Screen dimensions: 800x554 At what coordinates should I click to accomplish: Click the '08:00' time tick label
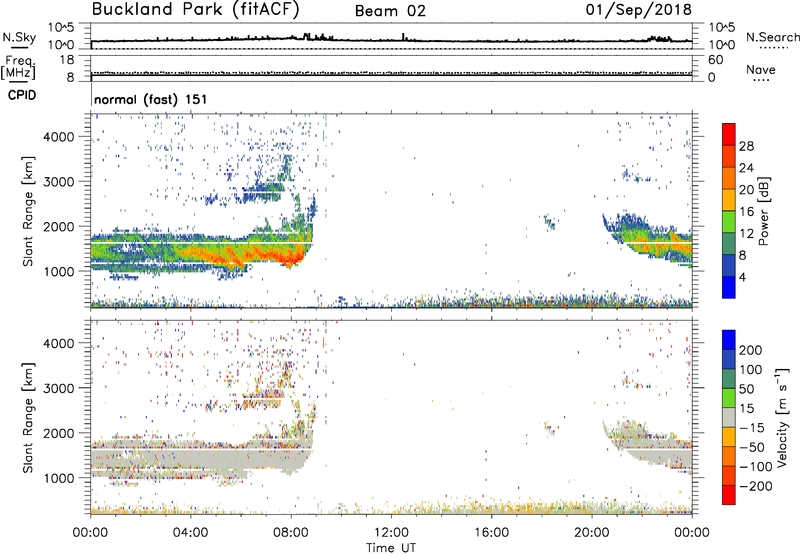291,533
